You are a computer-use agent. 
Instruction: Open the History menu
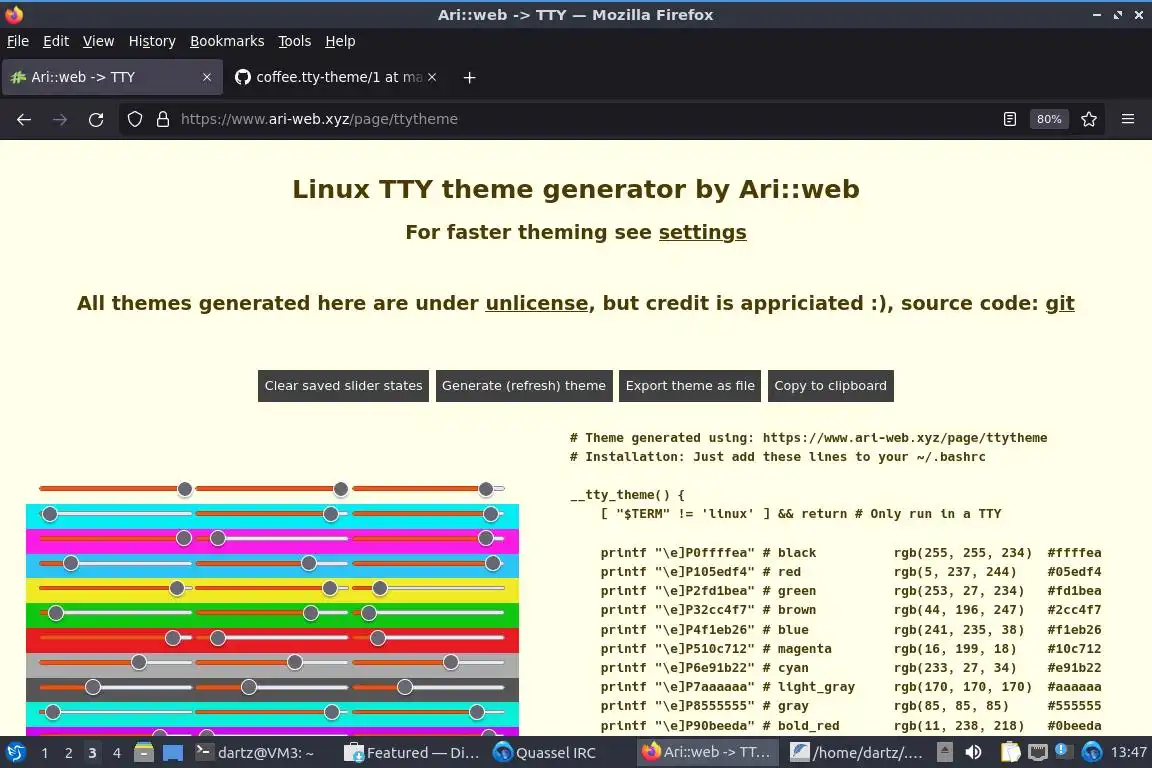coord(152,41)
